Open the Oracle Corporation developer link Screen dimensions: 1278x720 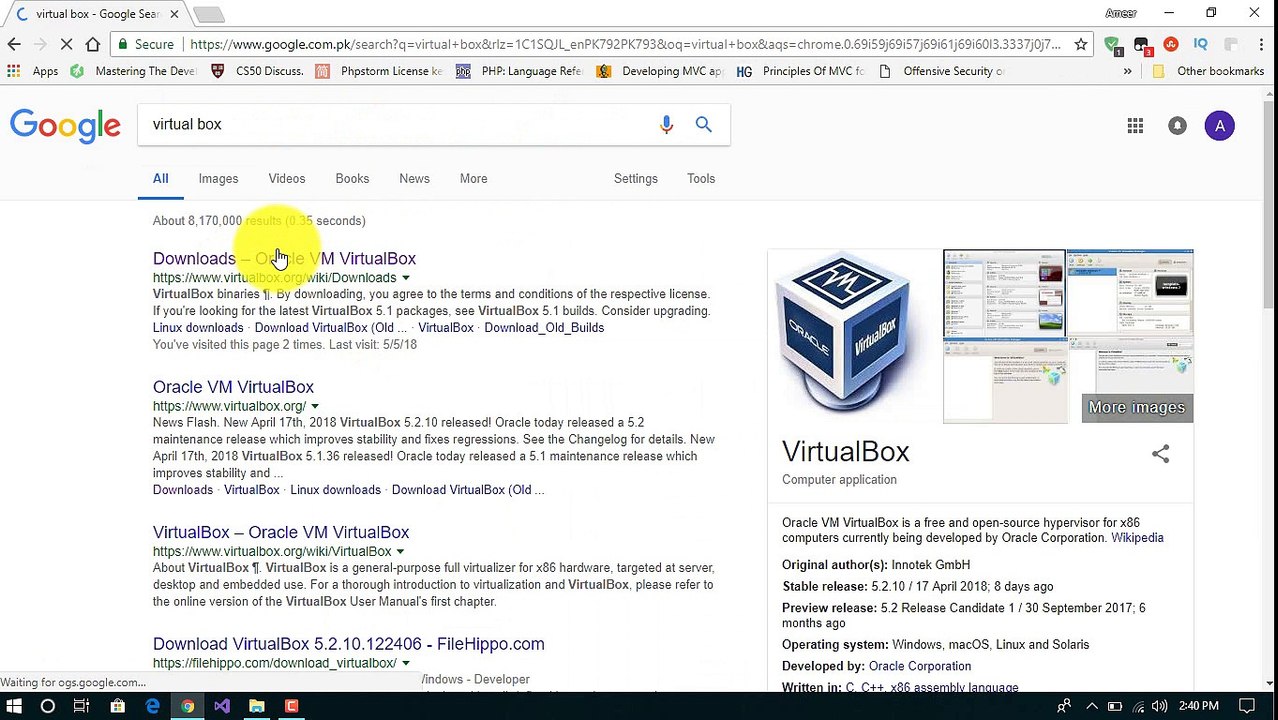click(x=920, y=666)
